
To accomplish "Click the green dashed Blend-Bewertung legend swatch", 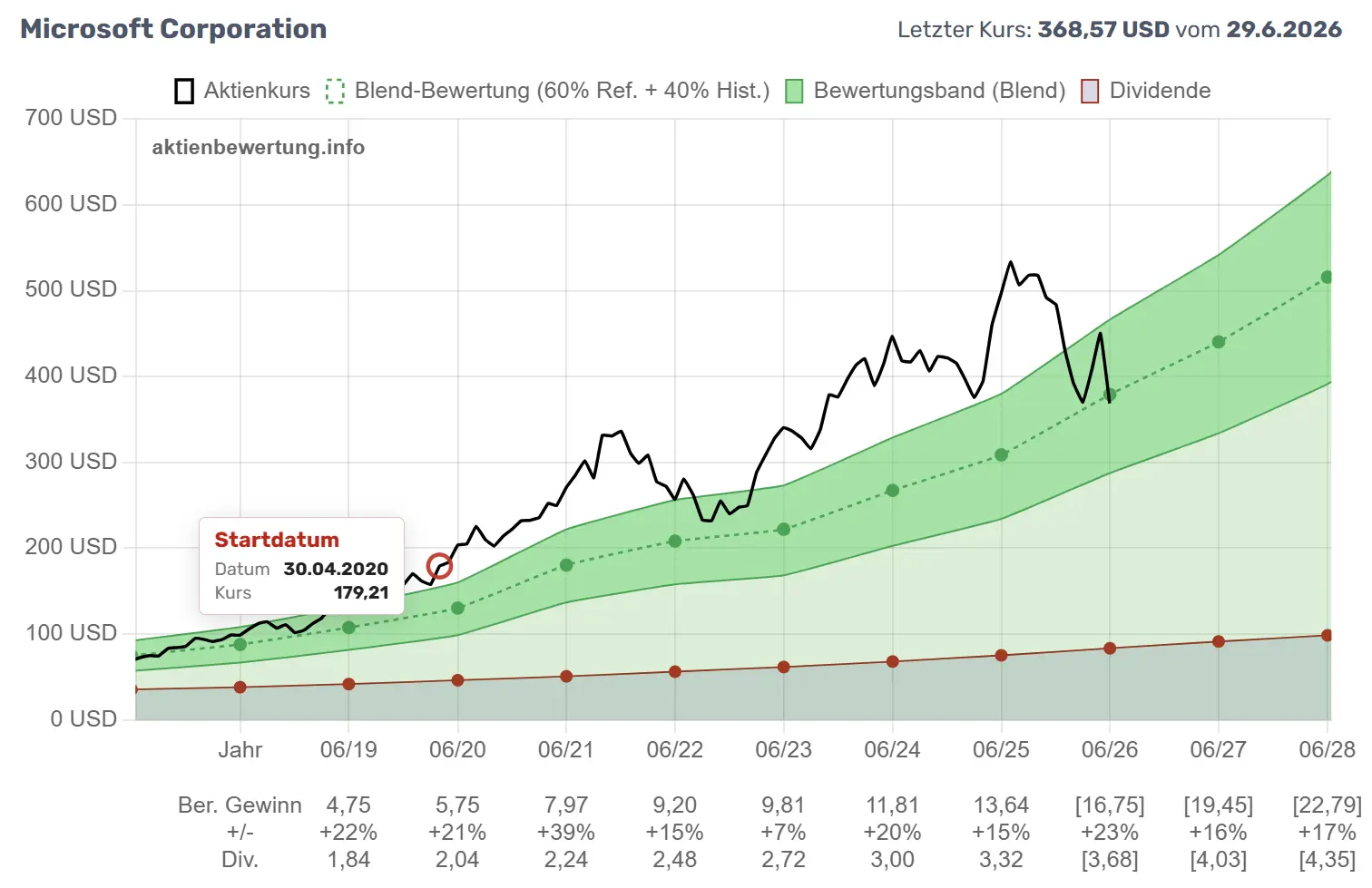I will pyautogui.click(x=335, y=91).
